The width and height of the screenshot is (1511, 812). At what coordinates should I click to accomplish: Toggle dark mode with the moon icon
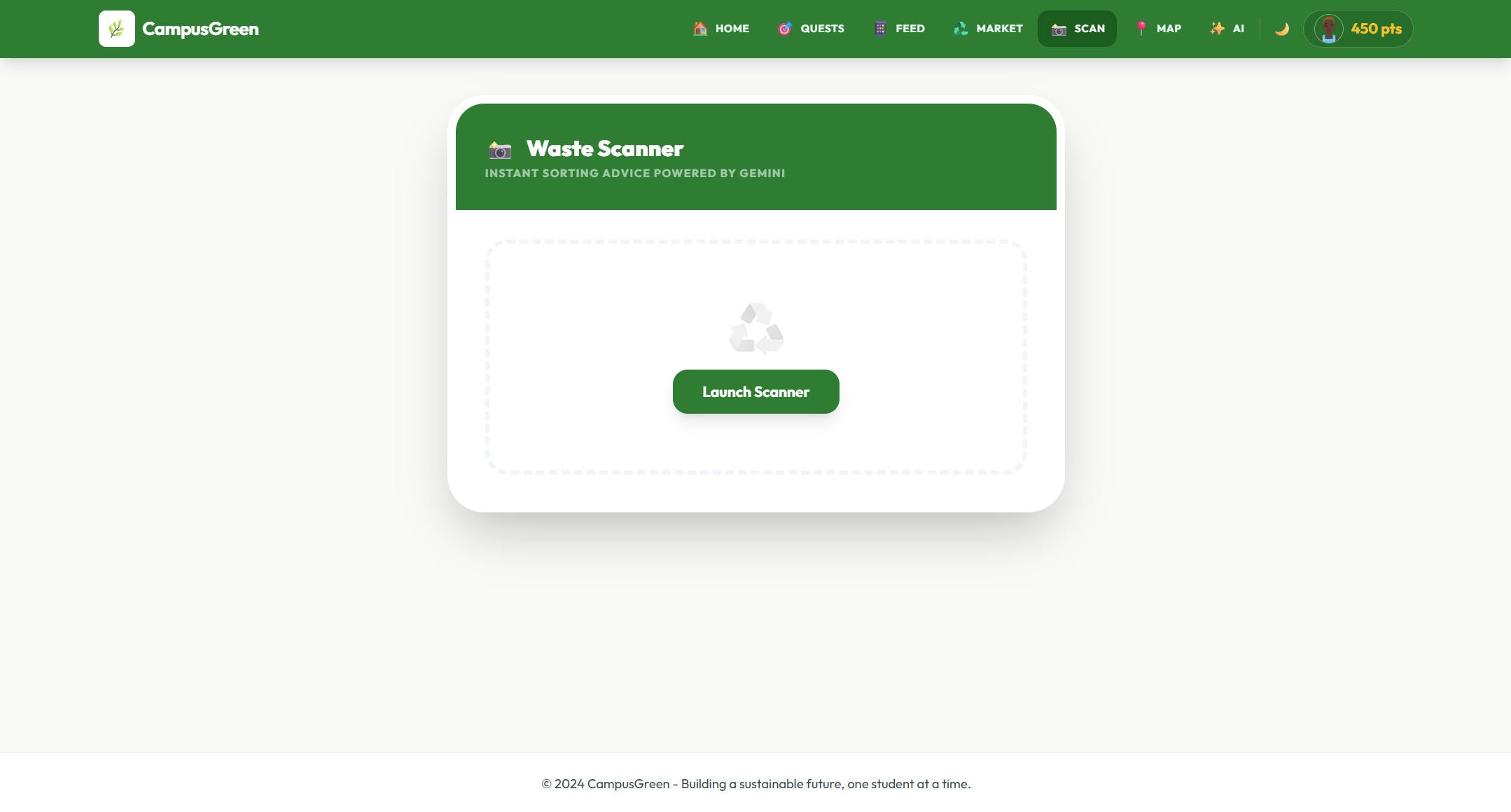coord(1282,29)
